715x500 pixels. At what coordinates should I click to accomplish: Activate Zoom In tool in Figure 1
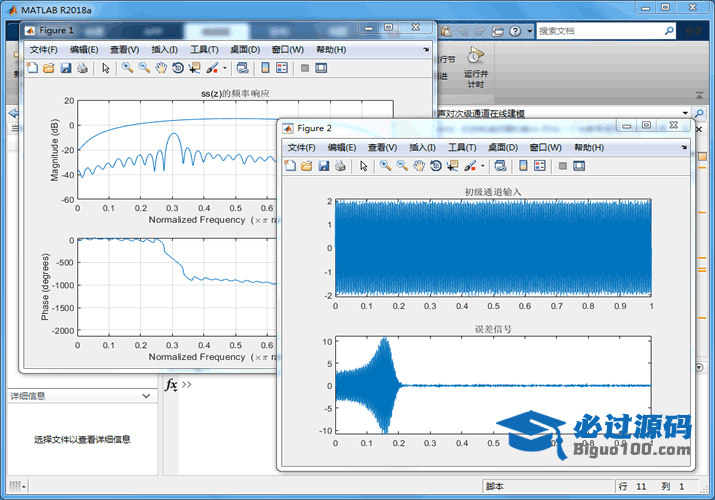(128, 68)
